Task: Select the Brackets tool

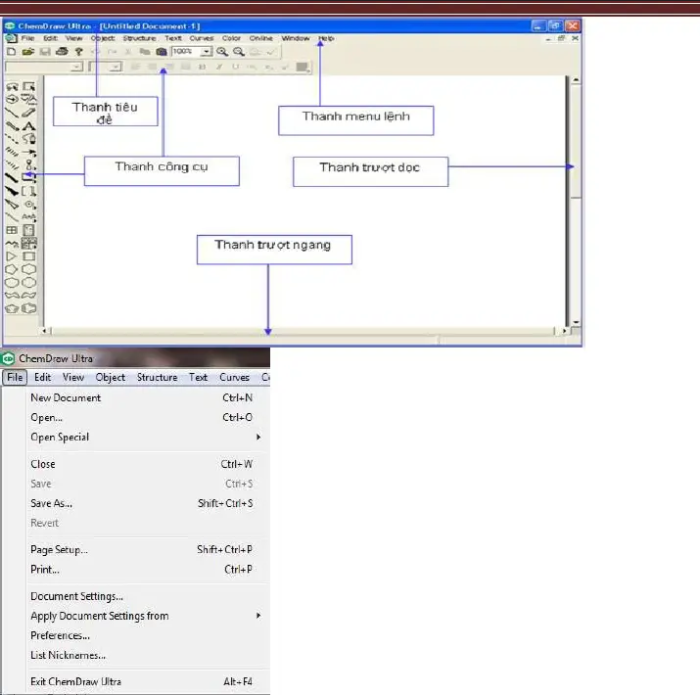Action: (29, 191)
